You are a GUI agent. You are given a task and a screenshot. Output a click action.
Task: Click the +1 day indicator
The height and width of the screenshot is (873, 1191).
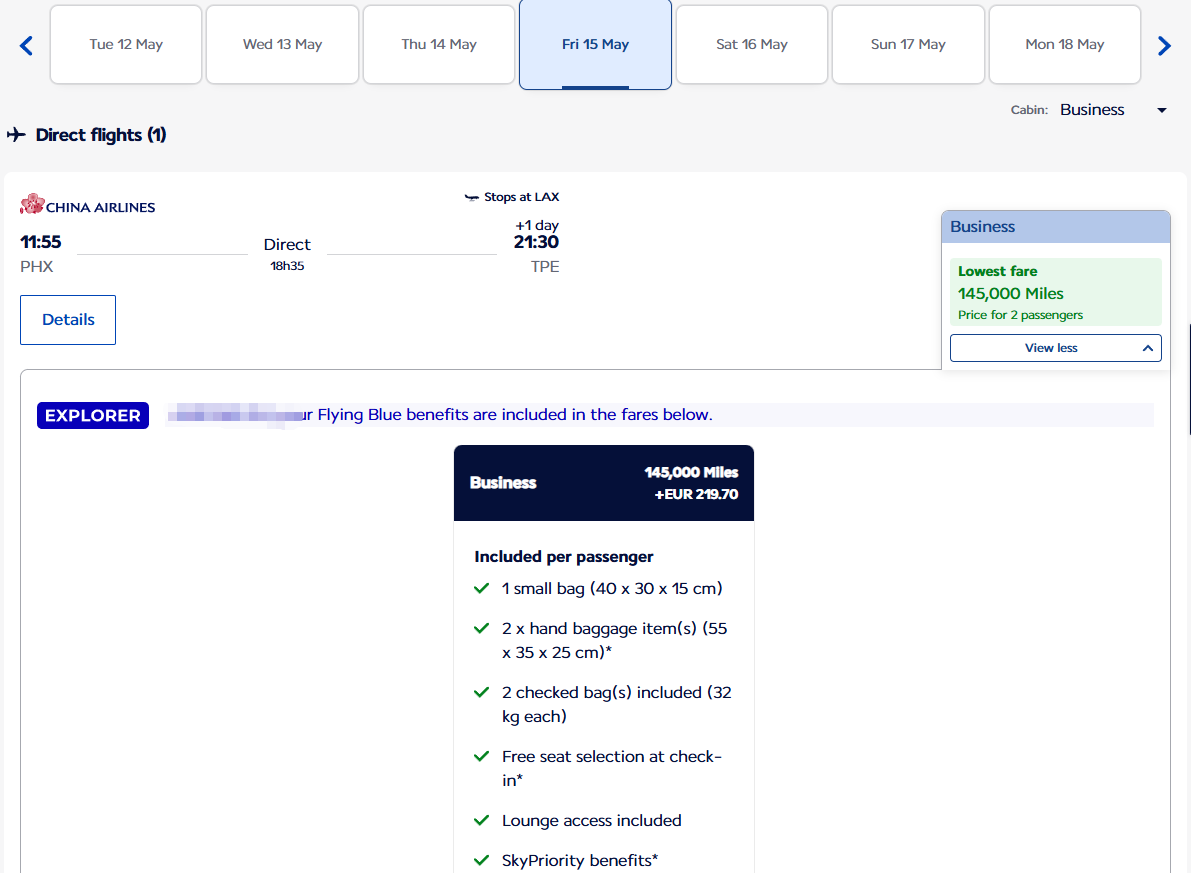pos(537,225)
